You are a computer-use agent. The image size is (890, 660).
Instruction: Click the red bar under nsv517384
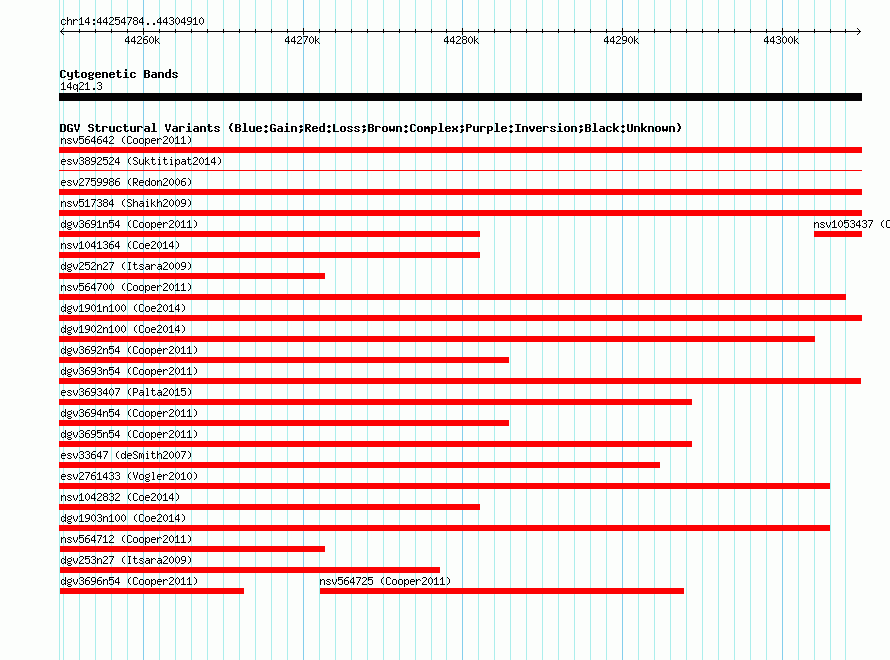click(460, 213)
